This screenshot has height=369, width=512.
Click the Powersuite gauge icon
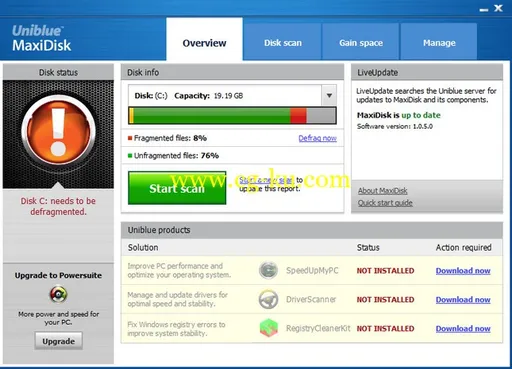pyautogui.click(x=58, y=294)
